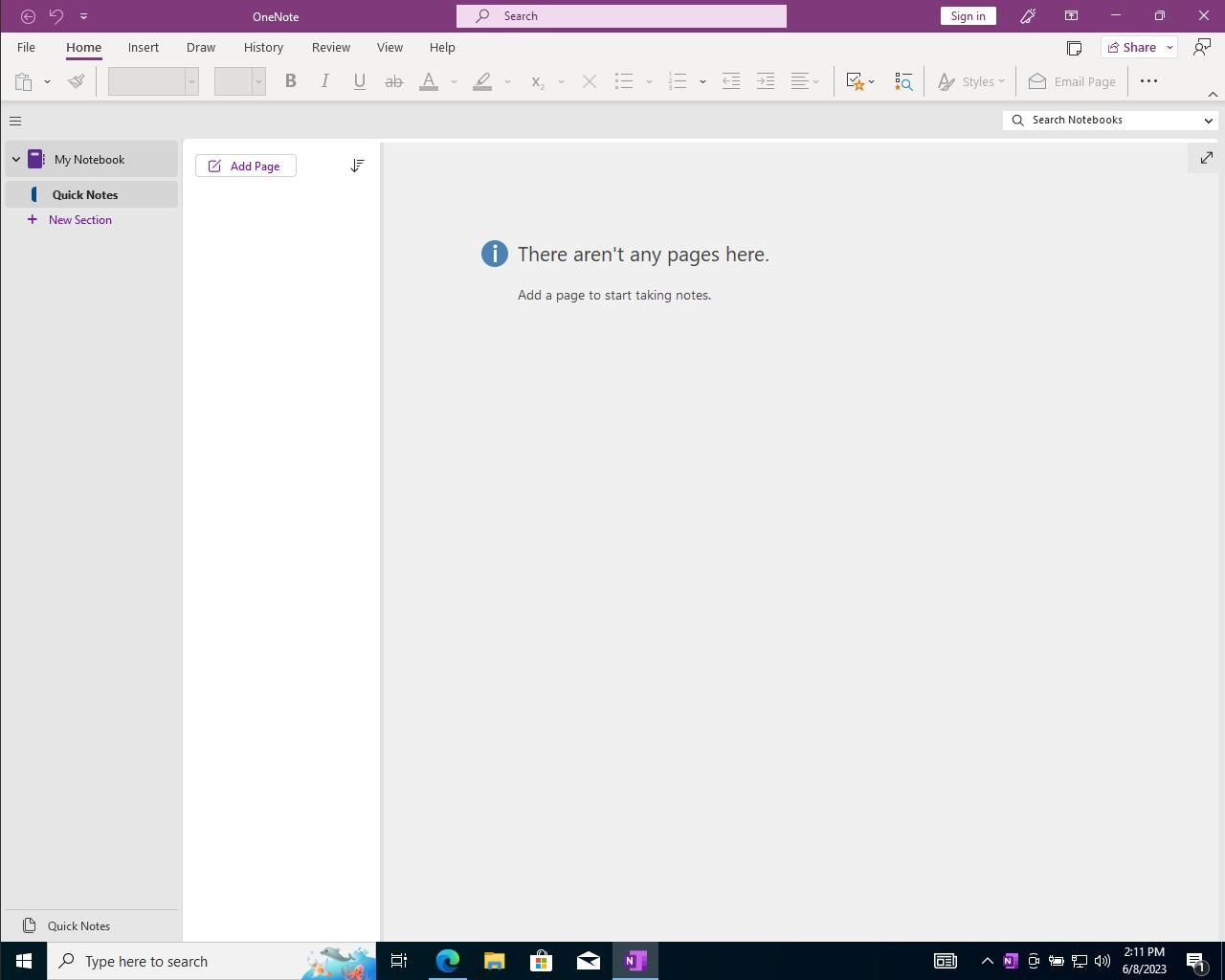
Task: Toggle Italic formatting
Action: [x=324, y=81]
